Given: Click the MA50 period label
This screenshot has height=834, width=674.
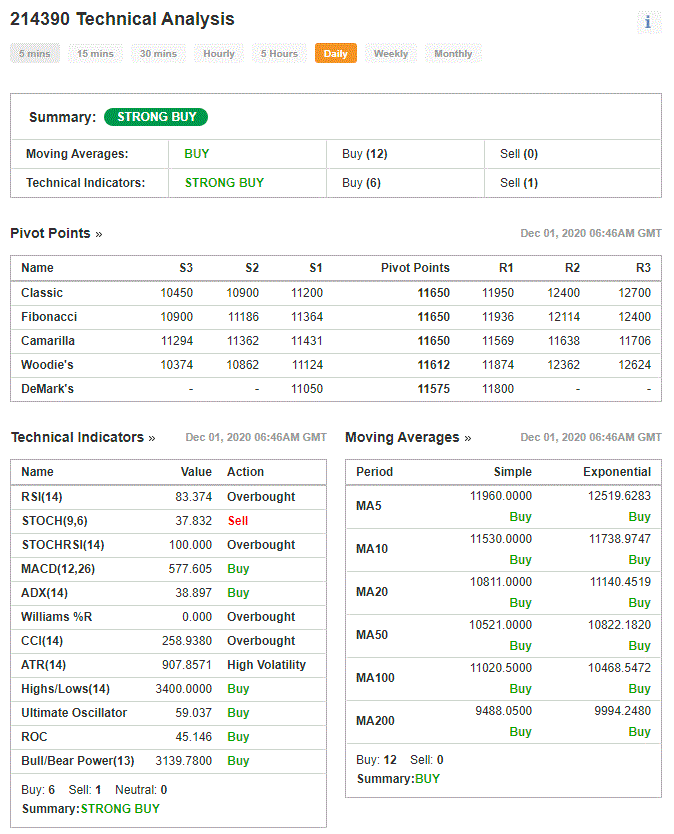Looking at the screenshot, I should tap(372, 635).
